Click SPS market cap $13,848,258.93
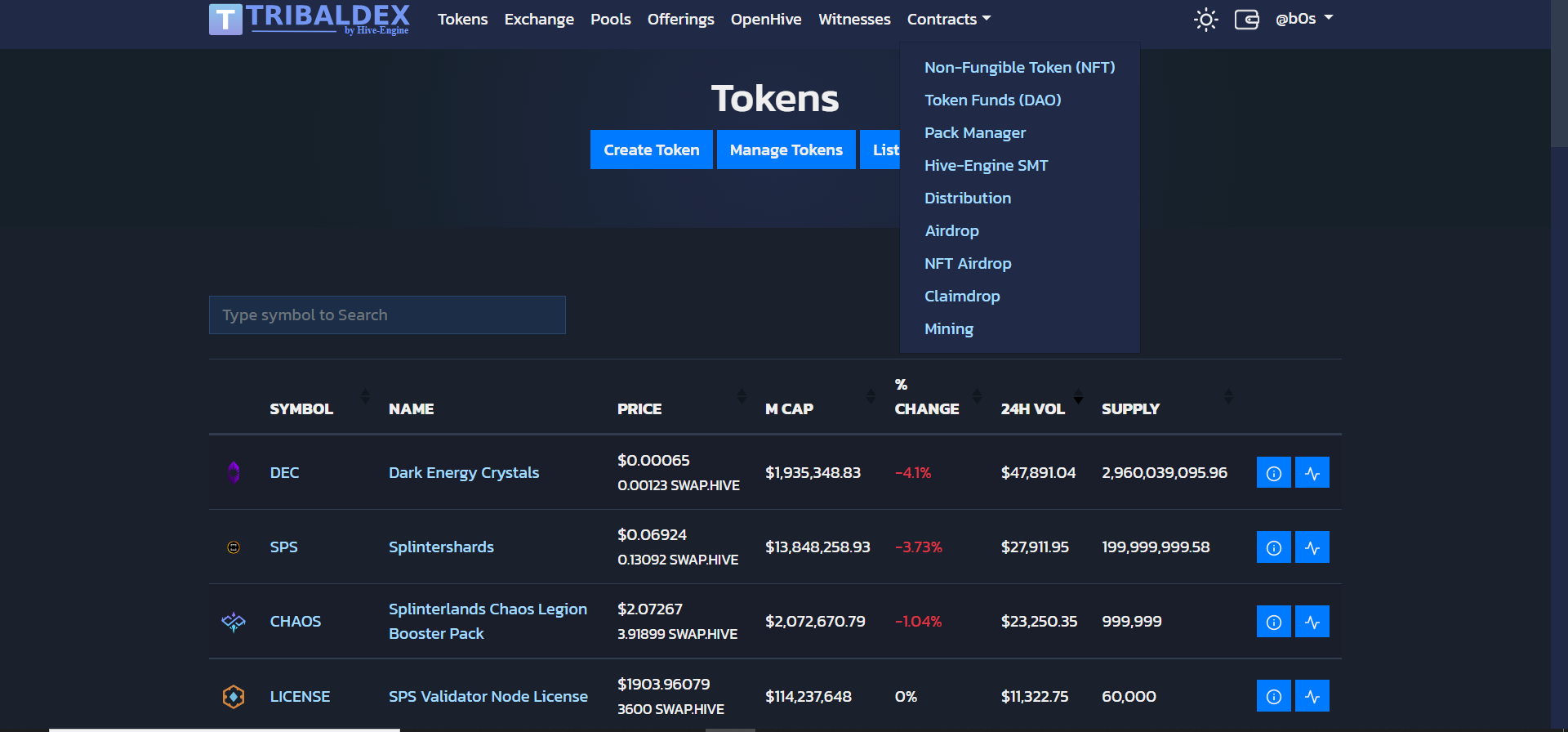The height and width of the screenshot is (732, 1568). (x=817, y=547)
